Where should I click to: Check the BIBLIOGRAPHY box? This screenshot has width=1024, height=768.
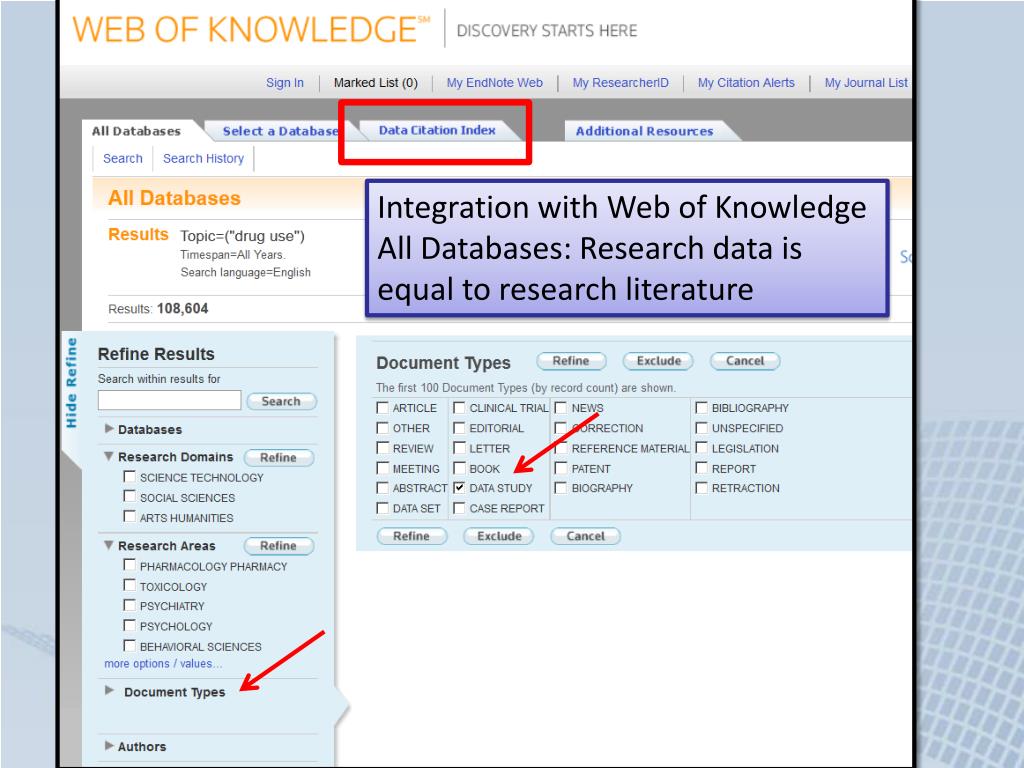tap(701, 408)
